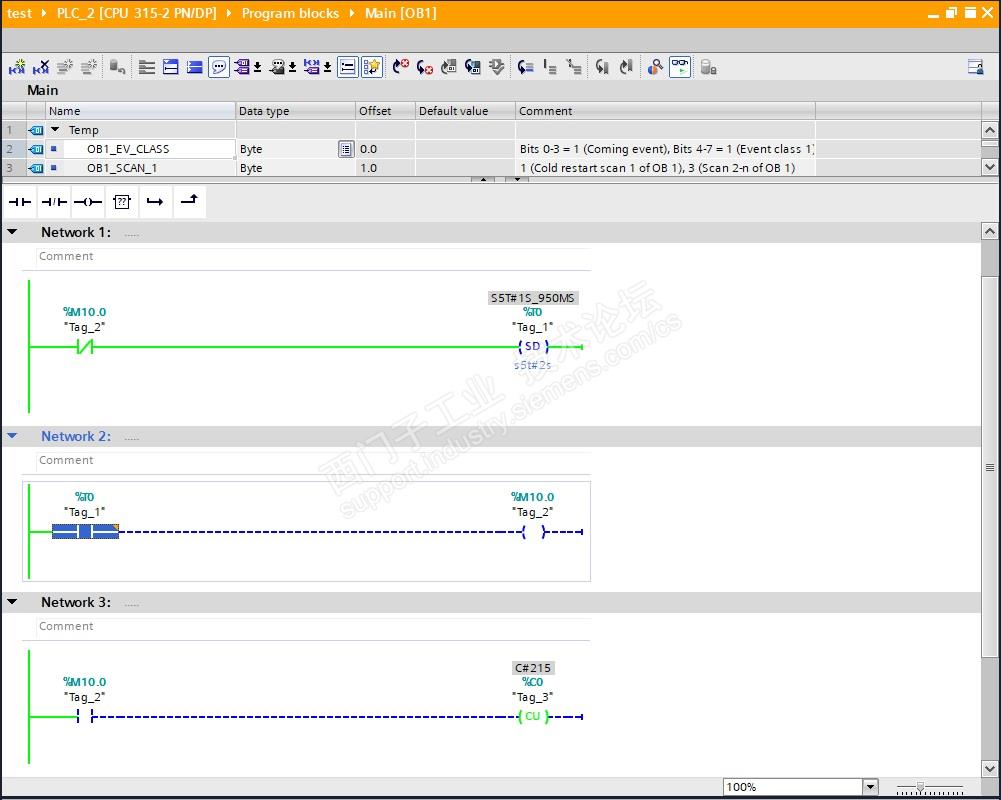Insert an output coil instruction
Screen dimensions: 1001x800
pos(88,202)
